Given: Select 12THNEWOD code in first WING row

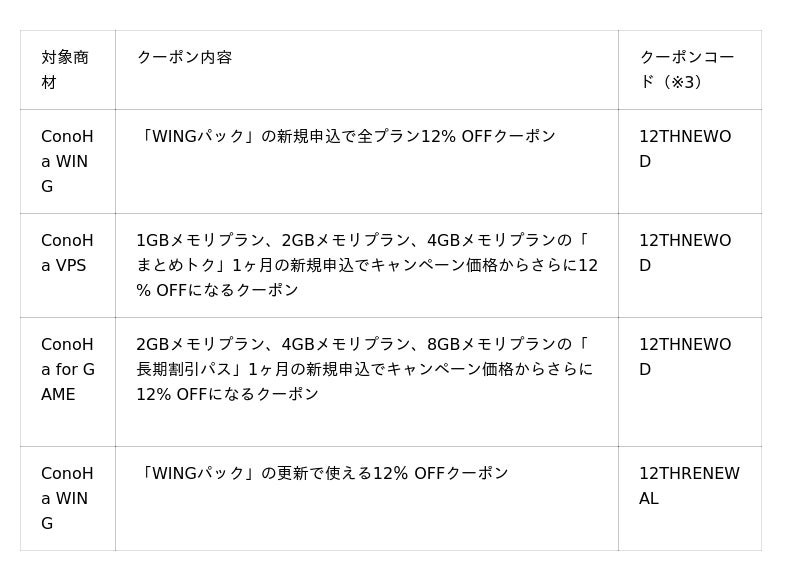Looking at the screenshot, I should point(685,149).
